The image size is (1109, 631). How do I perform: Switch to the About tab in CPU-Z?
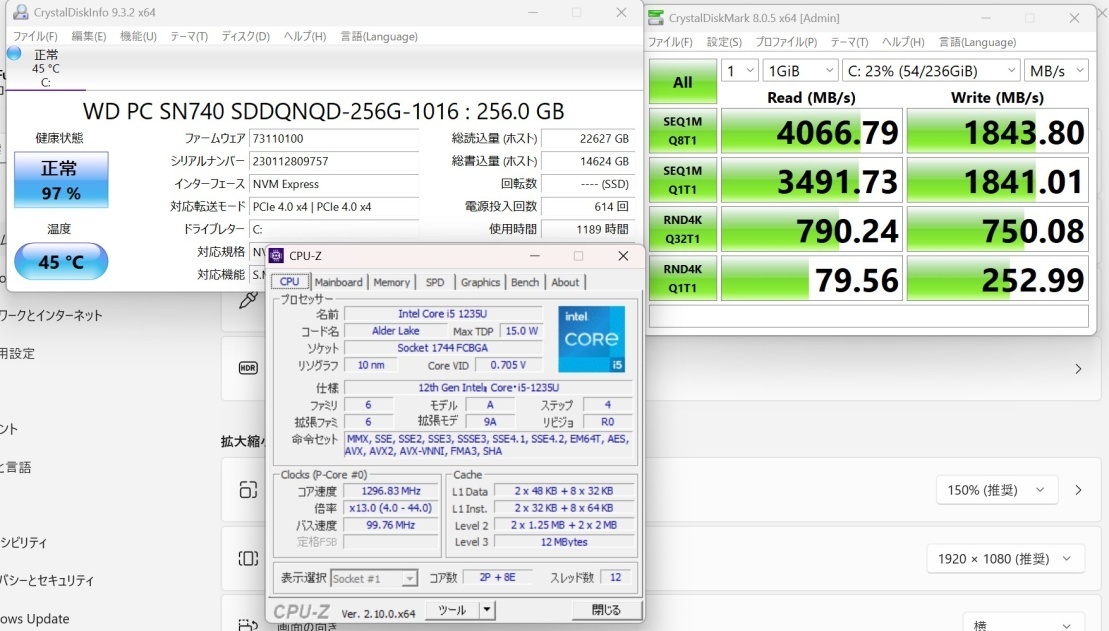pyautogui.click(x=565, y=282)
